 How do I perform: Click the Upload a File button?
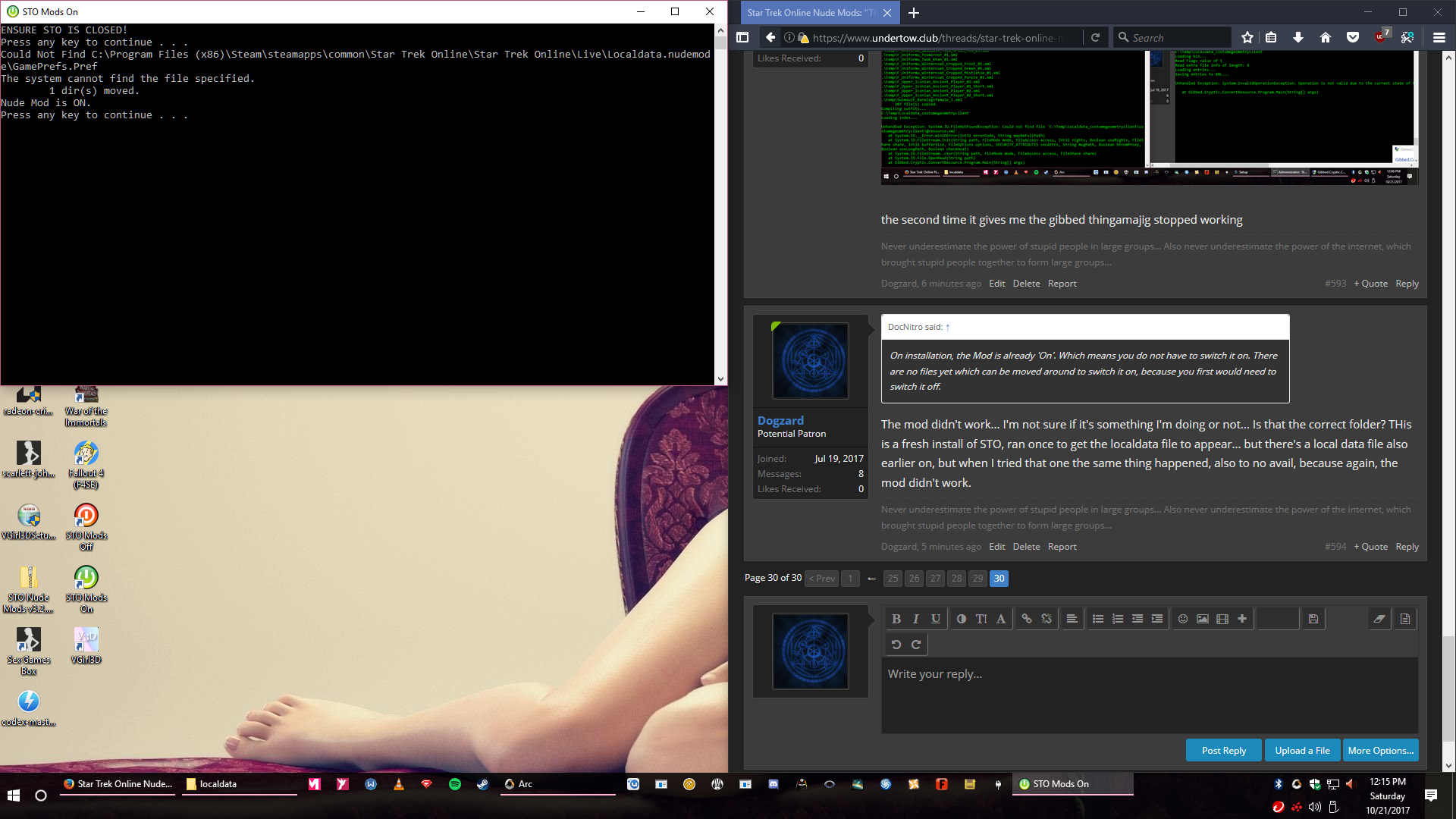1302,750
